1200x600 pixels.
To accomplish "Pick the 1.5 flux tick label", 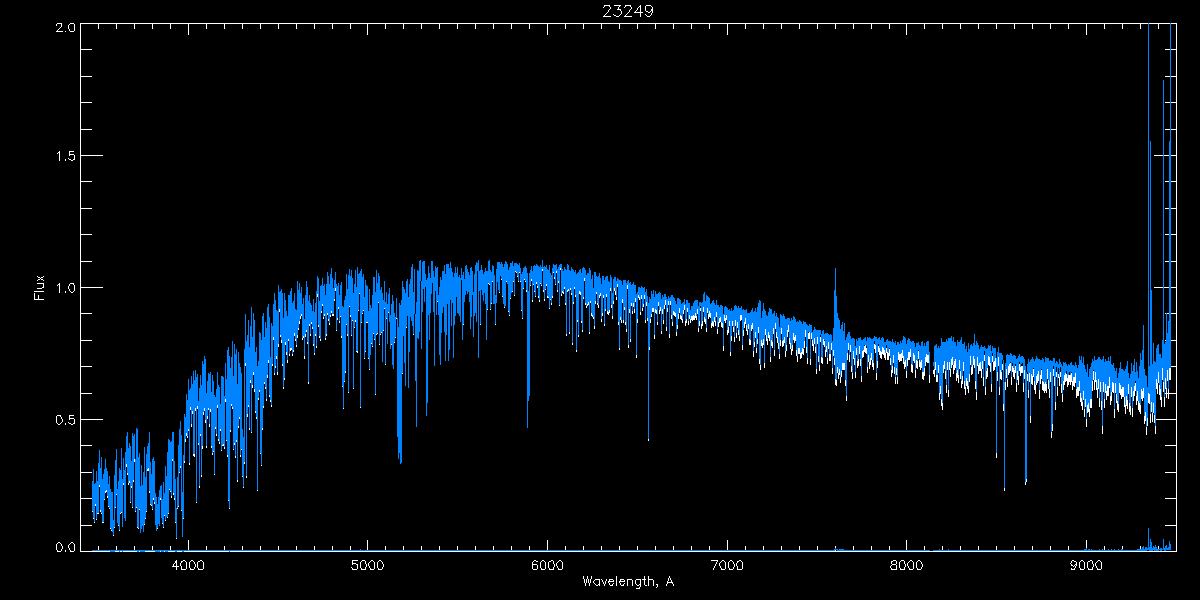I will point(65,157).
